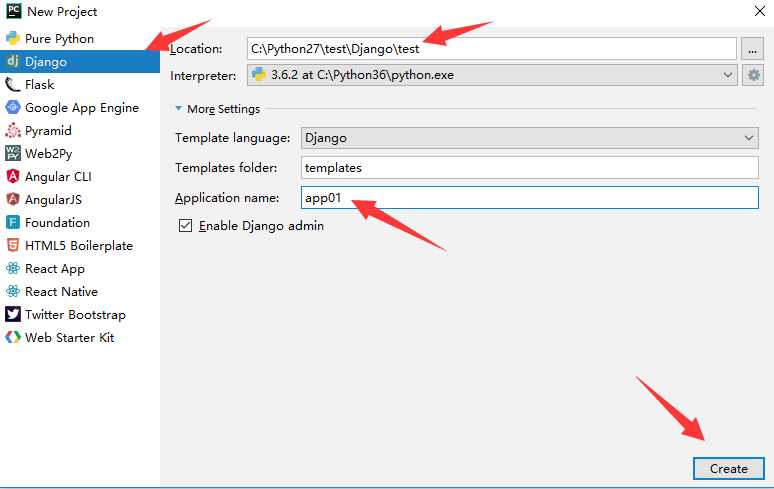This screenshot has height=489, width=774.
Task: Open interpreter settings gear
Action: pos(753,75)
